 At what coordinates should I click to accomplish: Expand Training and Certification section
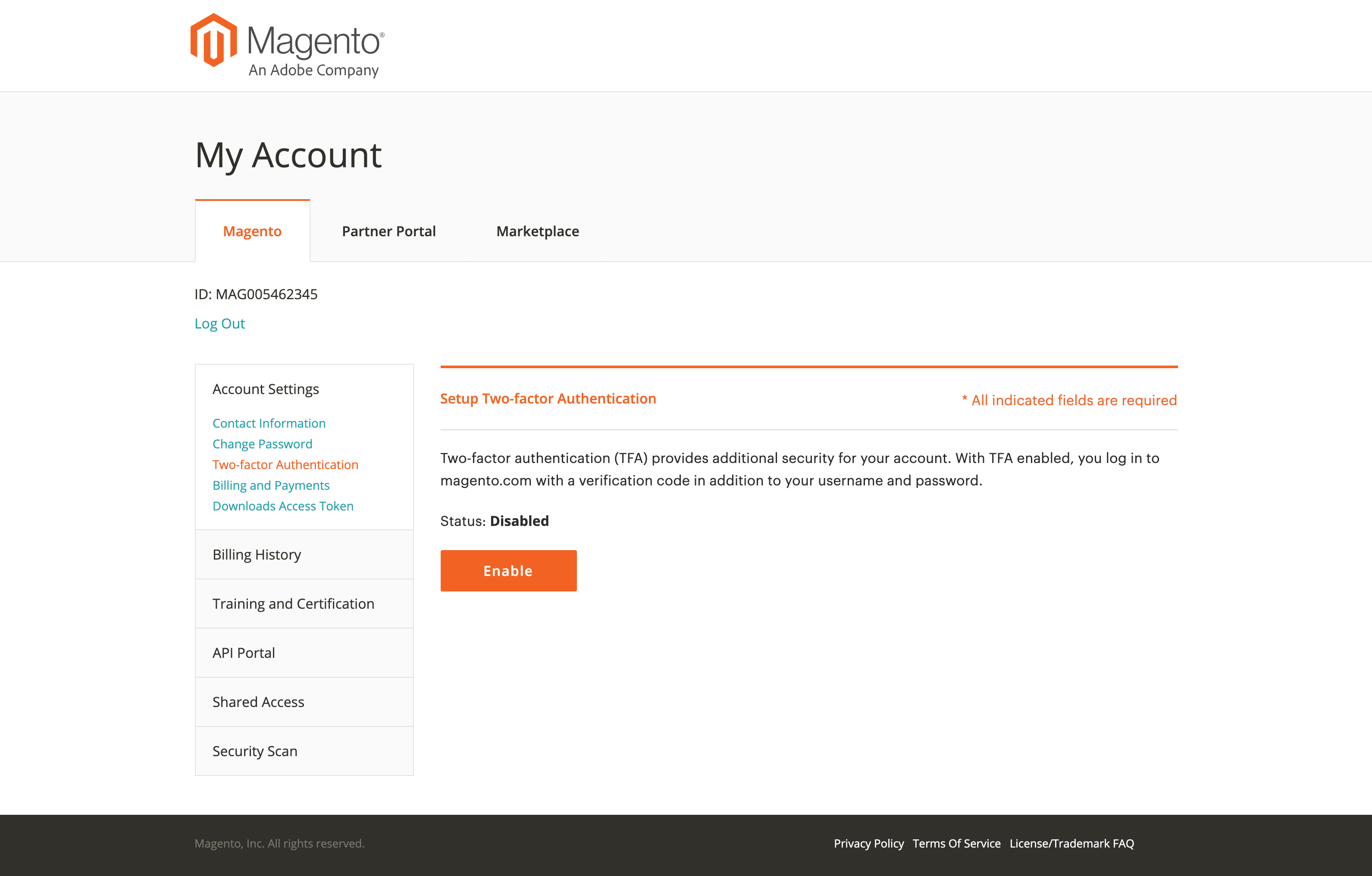[x=304, y=604]
